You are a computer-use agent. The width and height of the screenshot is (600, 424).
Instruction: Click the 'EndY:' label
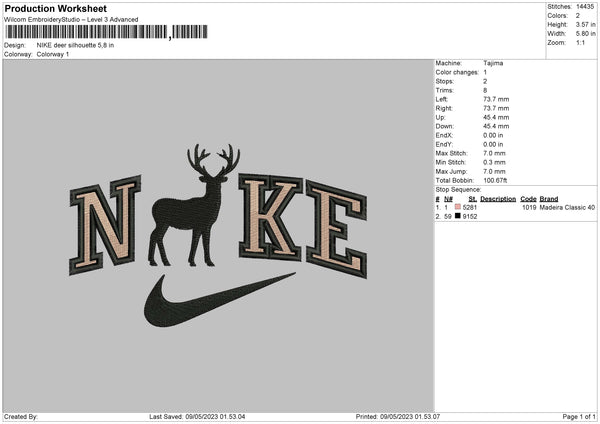444,145
